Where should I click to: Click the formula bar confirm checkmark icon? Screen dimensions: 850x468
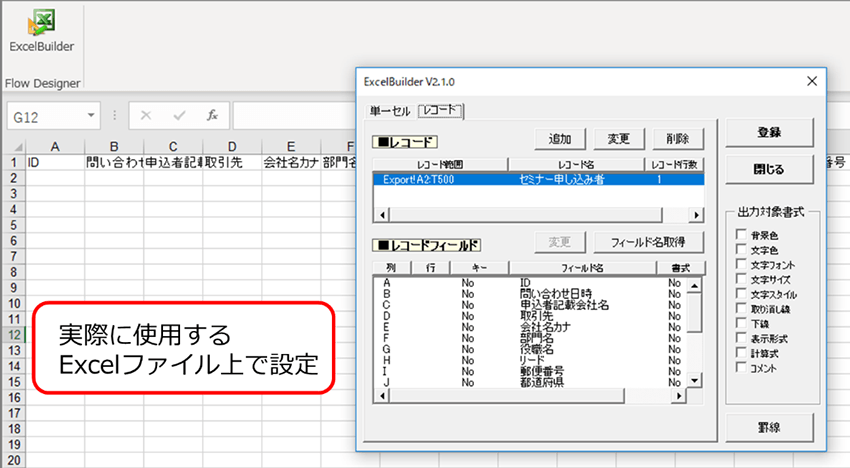179,115
